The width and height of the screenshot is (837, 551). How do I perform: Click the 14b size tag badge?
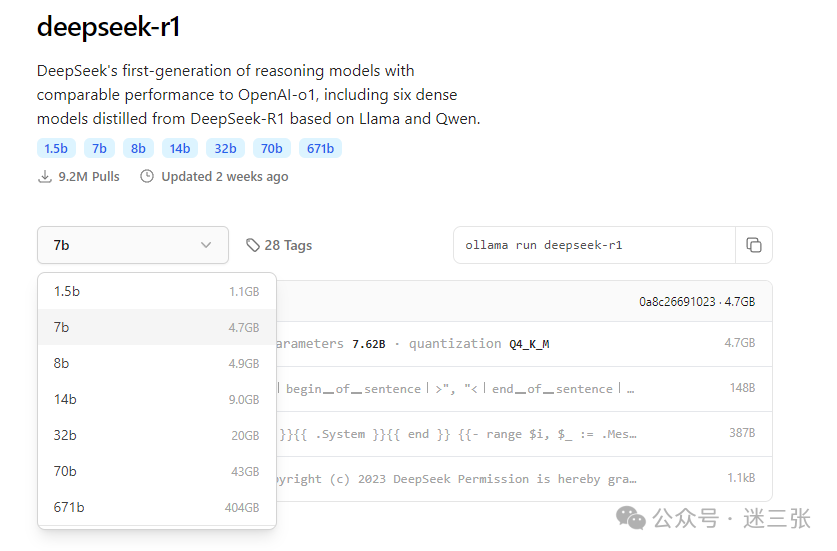point(180,149)
